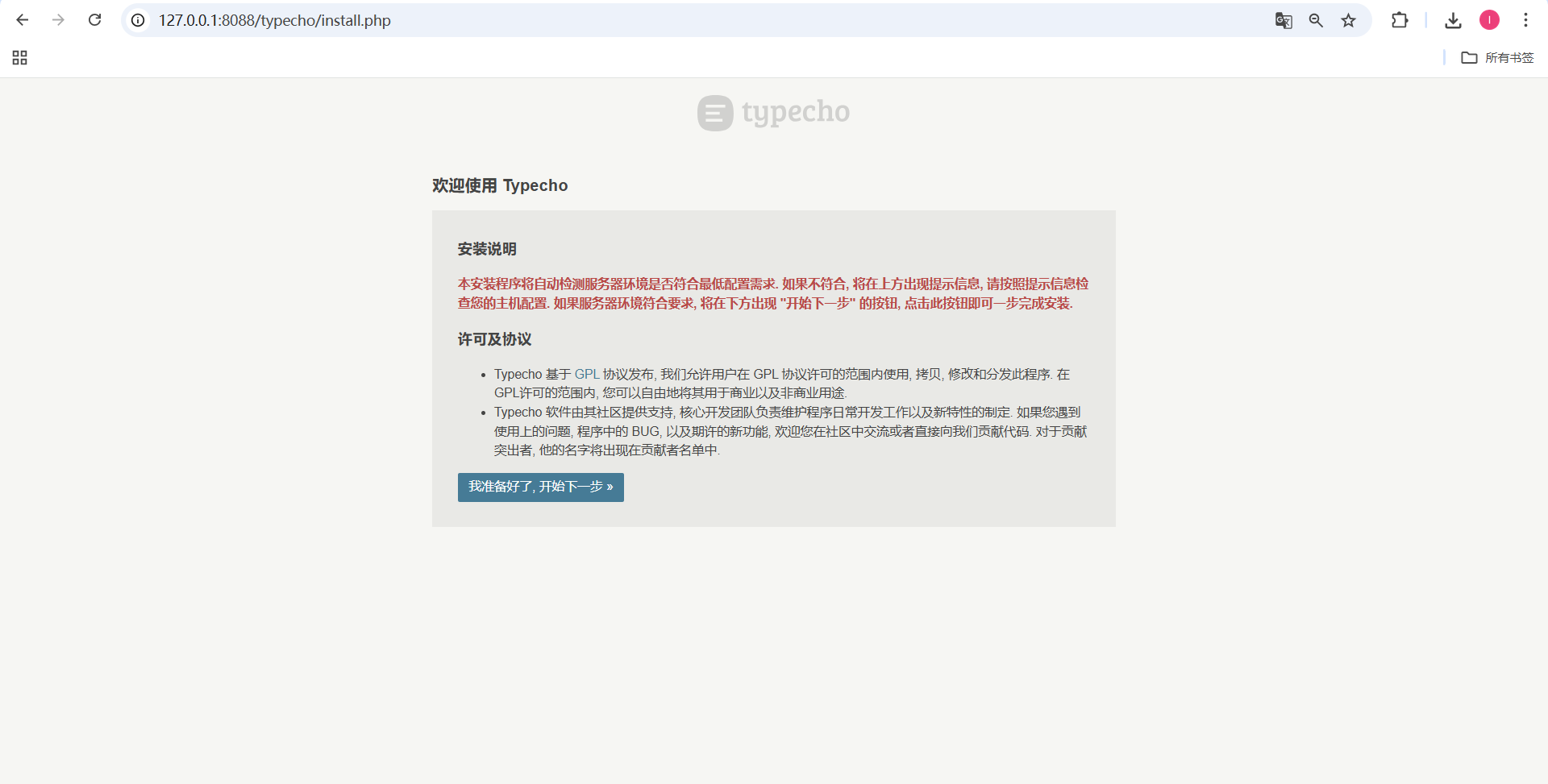
Task: Open the browser extensions puzzle icon
Action: click(x=1400, y=20)
